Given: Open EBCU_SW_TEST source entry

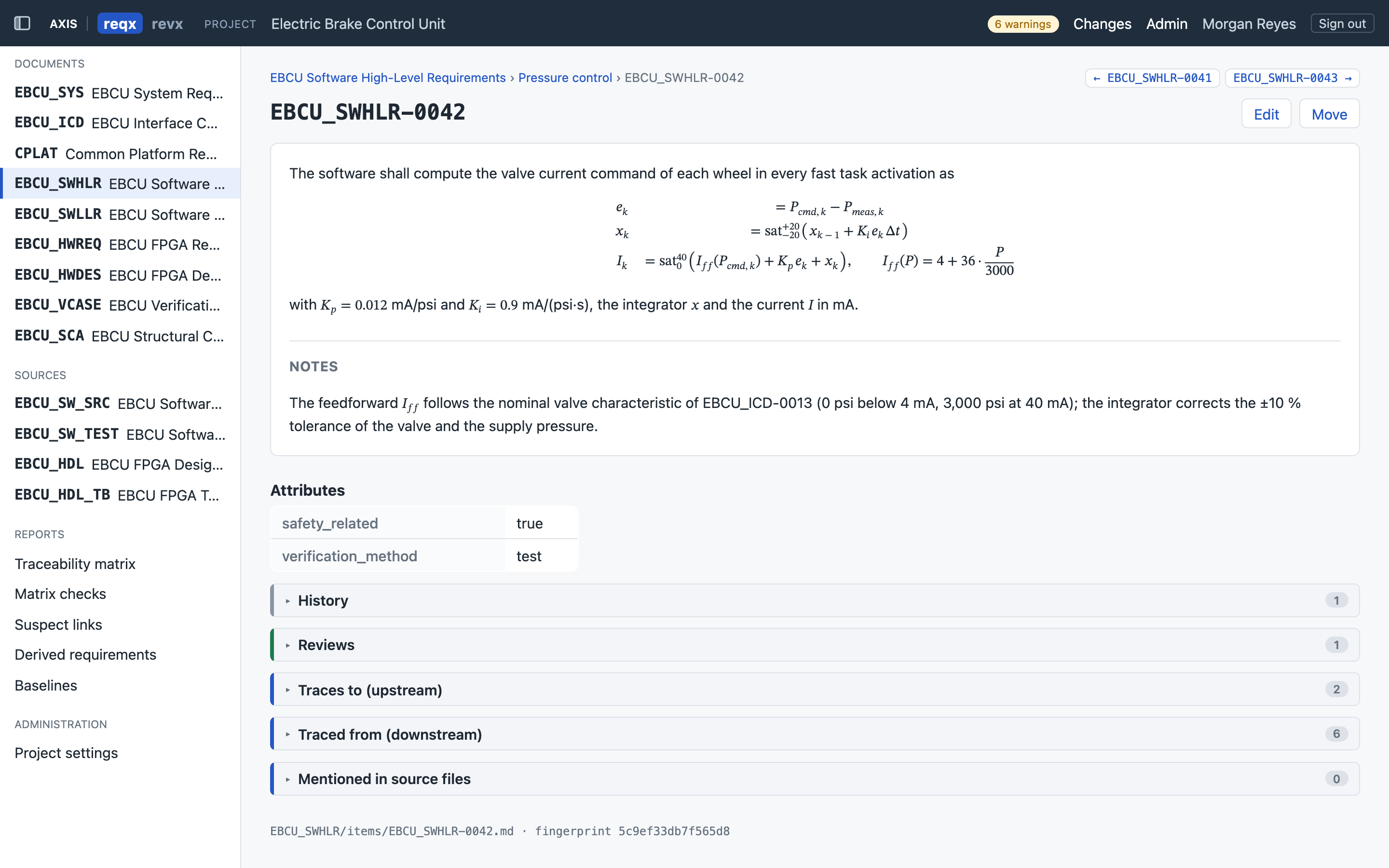Looking at the screenshot, I should (120, 434).
